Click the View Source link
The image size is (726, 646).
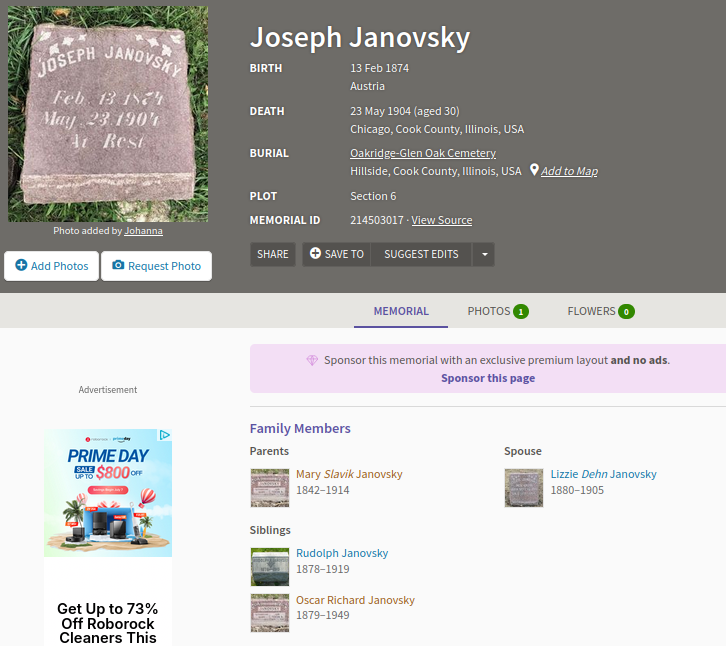pyautogui.click(x=441, y=220)
